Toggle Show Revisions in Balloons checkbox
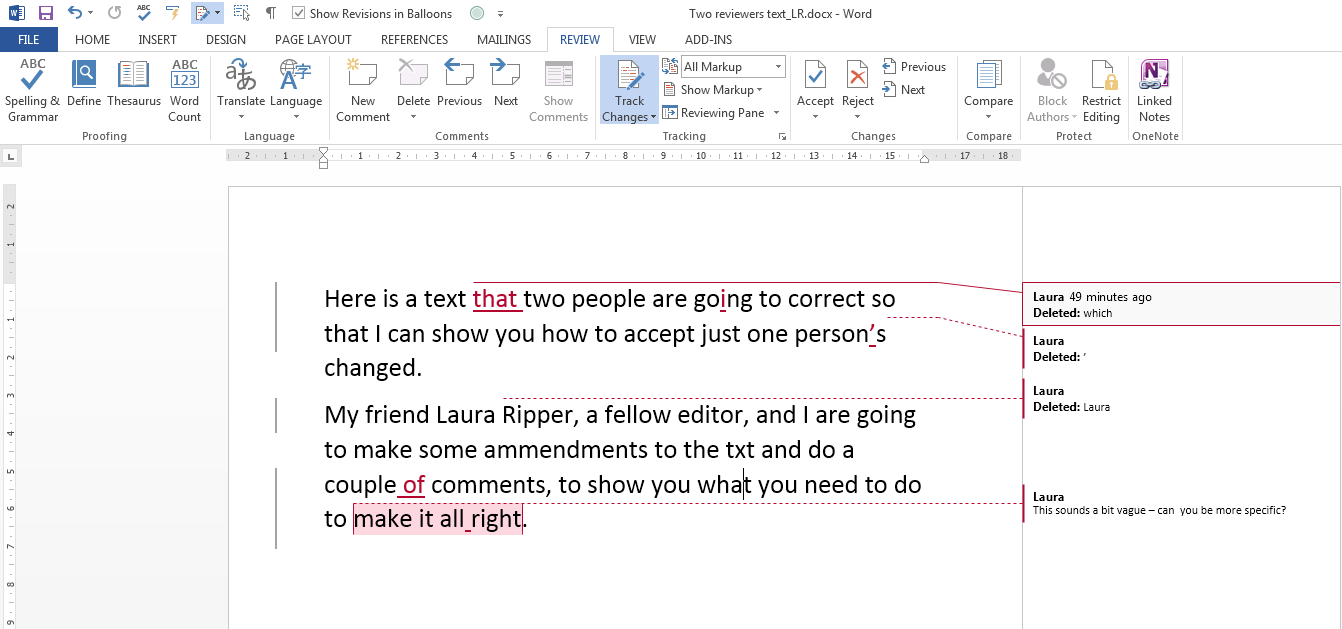This screenshot has height=629, width=1342. coord(299,14)
